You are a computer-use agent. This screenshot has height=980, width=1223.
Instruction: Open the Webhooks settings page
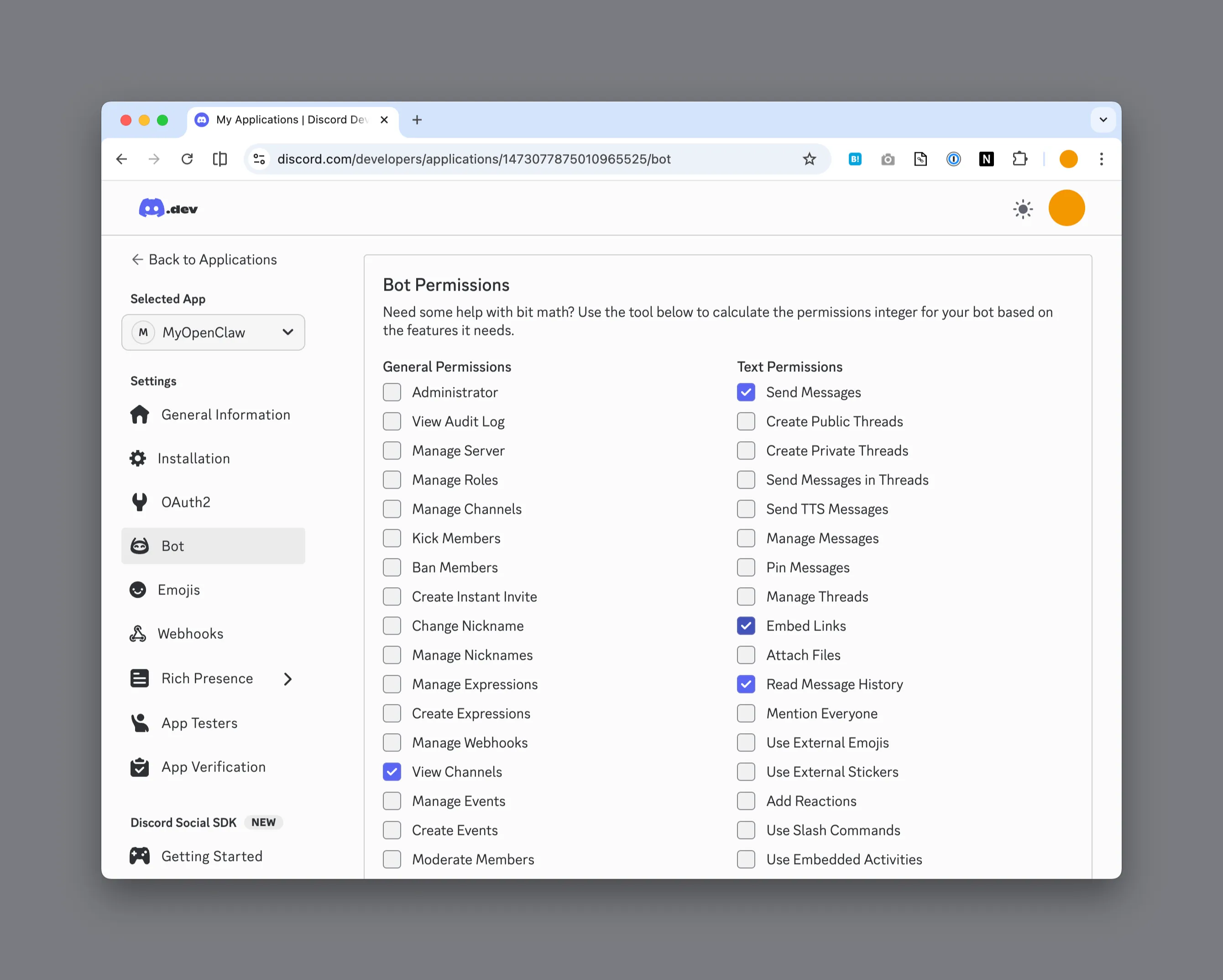click(190, 634)
